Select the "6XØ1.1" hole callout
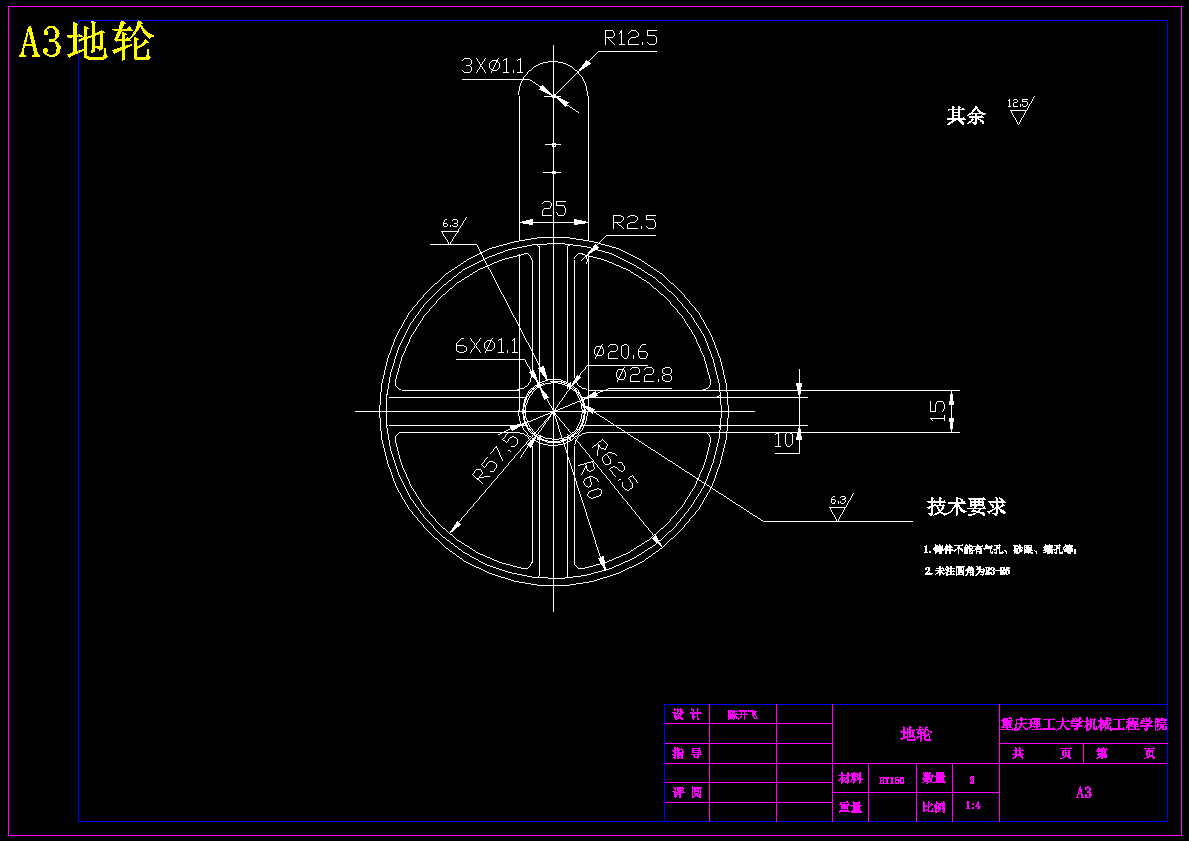Screen dimensions: 1189x841 pyautogui.click(x=487, y=347)
